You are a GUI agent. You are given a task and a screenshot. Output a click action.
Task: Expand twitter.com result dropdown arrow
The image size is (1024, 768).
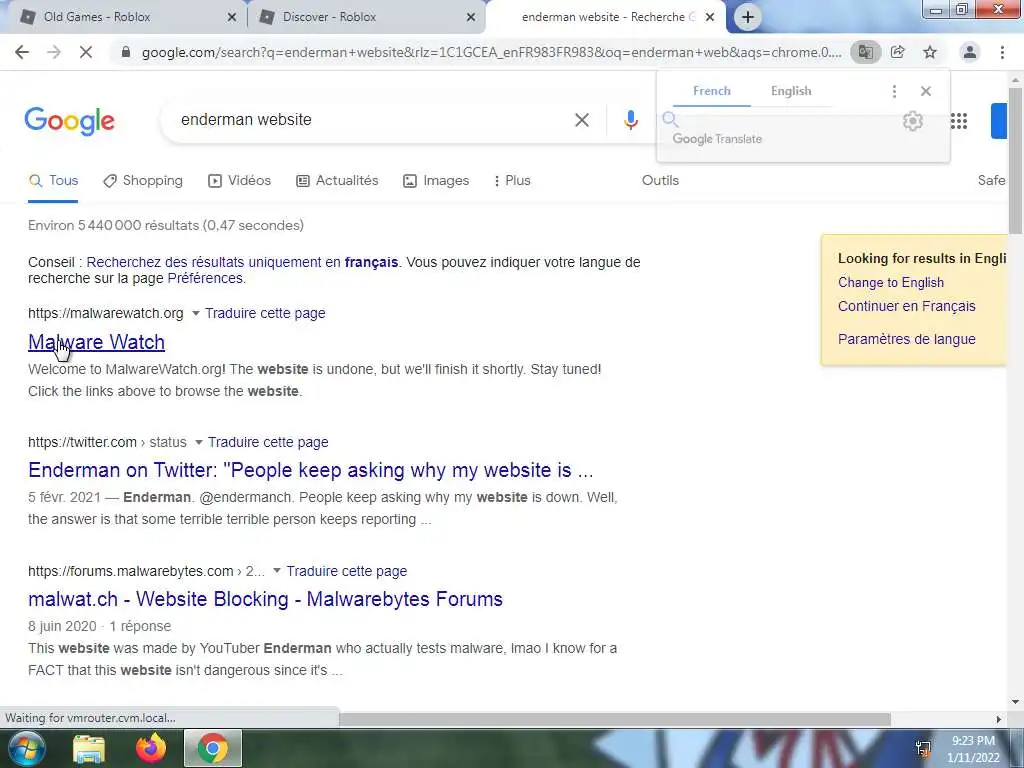click(199, 442)
